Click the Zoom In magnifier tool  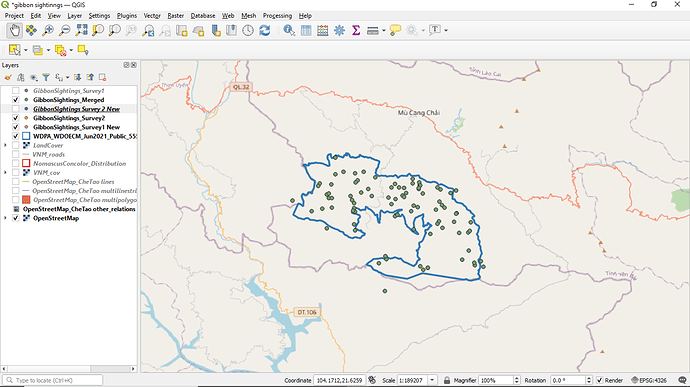[48, 30]
